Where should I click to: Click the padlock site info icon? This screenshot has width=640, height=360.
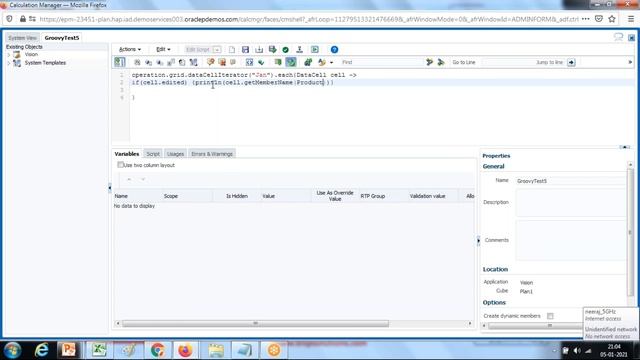(23, 19)
